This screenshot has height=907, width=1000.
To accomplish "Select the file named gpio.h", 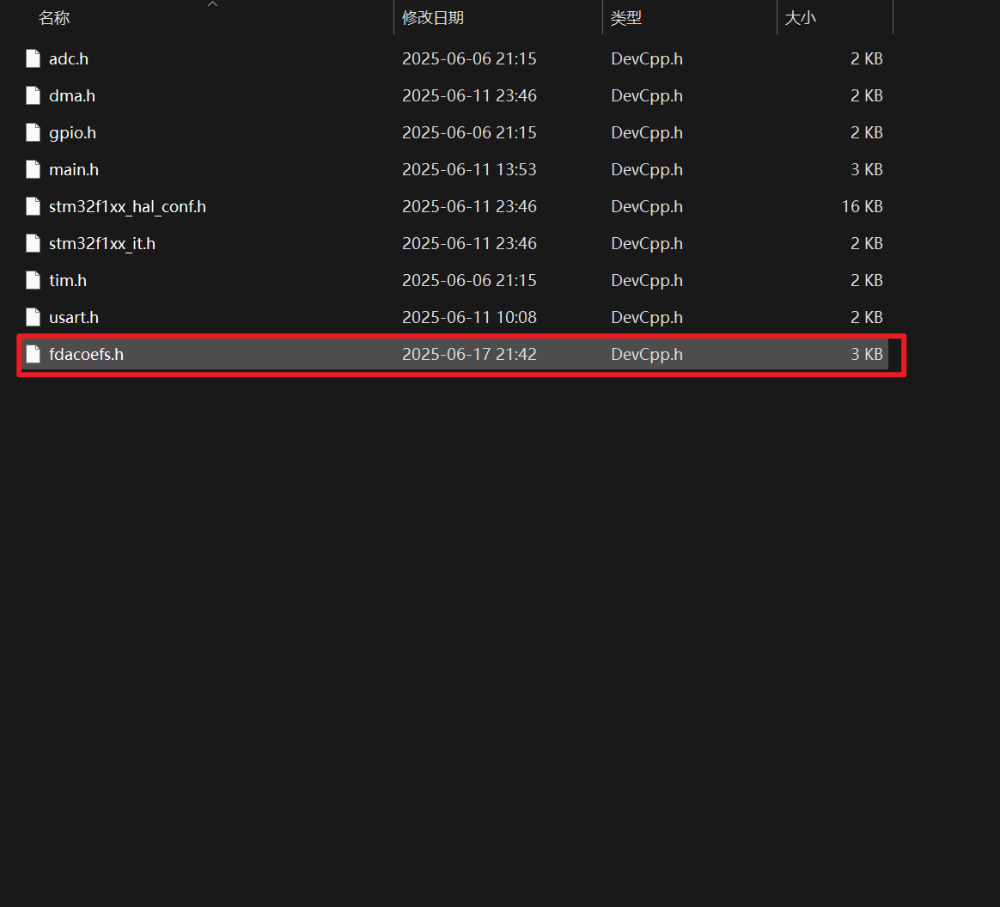I will pos(73,133).
